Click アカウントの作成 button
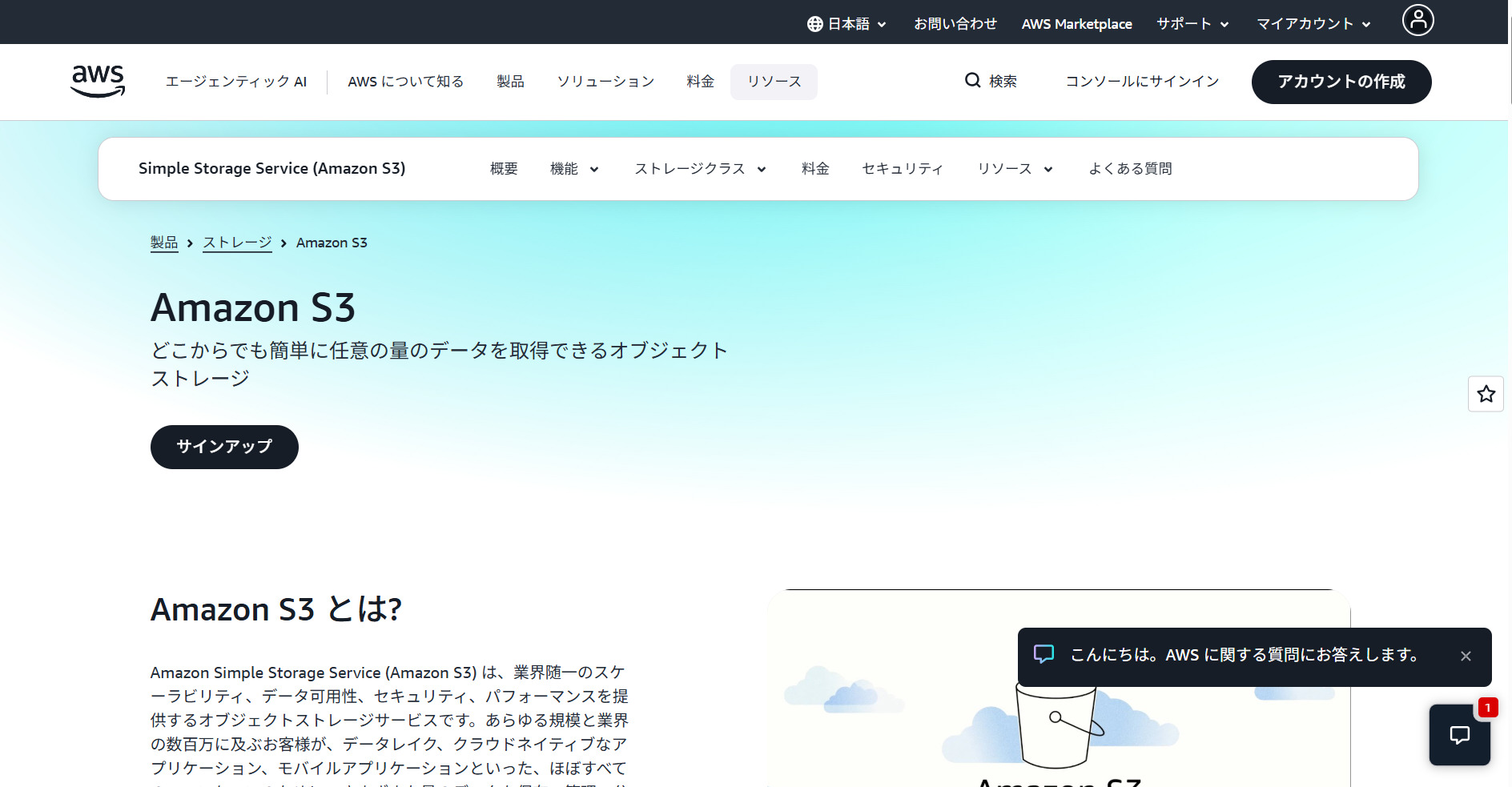The width and height of the screenshot is (1512, 787). click(x=1341, y=82)
